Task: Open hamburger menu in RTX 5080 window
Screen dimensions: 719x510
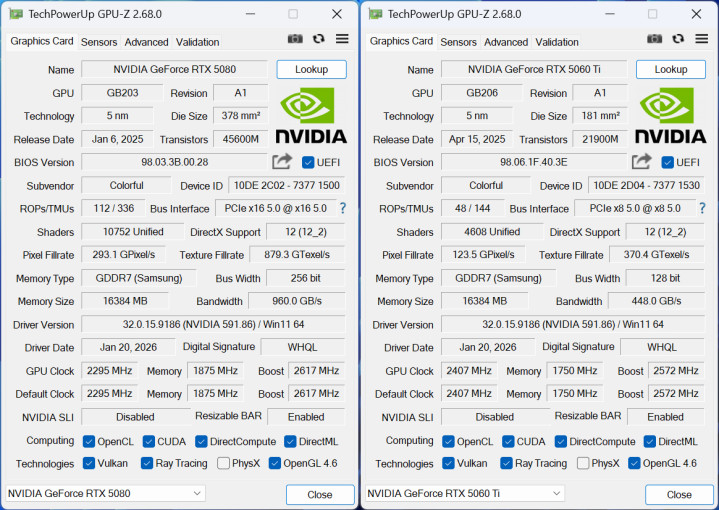Action: (x=342, y=39)
